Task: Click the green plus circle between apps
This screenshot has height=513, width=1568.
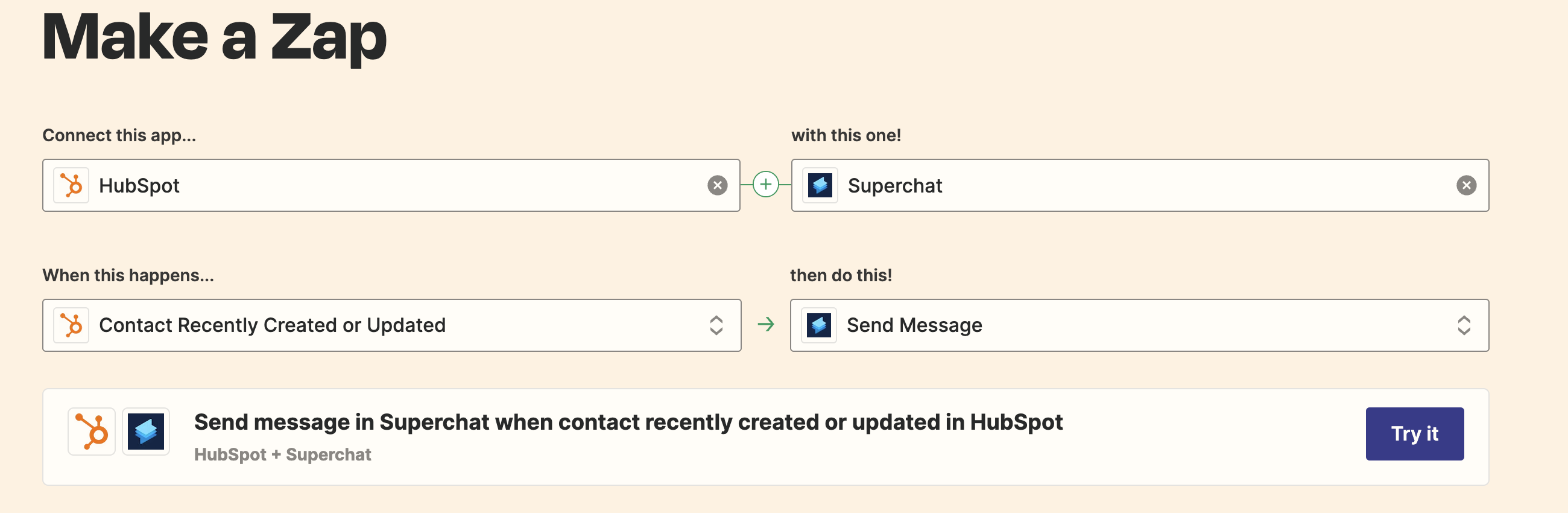Action: [765, 185]
